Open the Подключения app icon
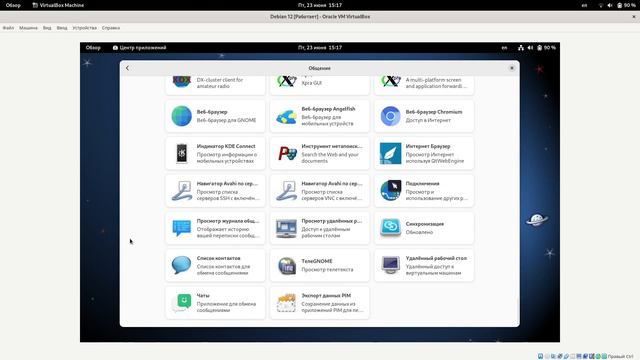 click(x=390, y=191)
